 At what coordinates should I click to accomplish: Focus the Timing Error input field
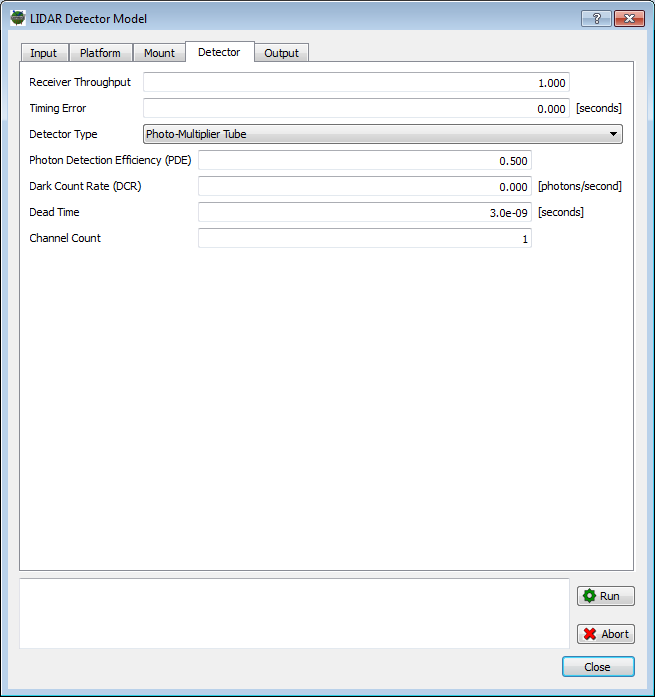(x=356, y=108)
